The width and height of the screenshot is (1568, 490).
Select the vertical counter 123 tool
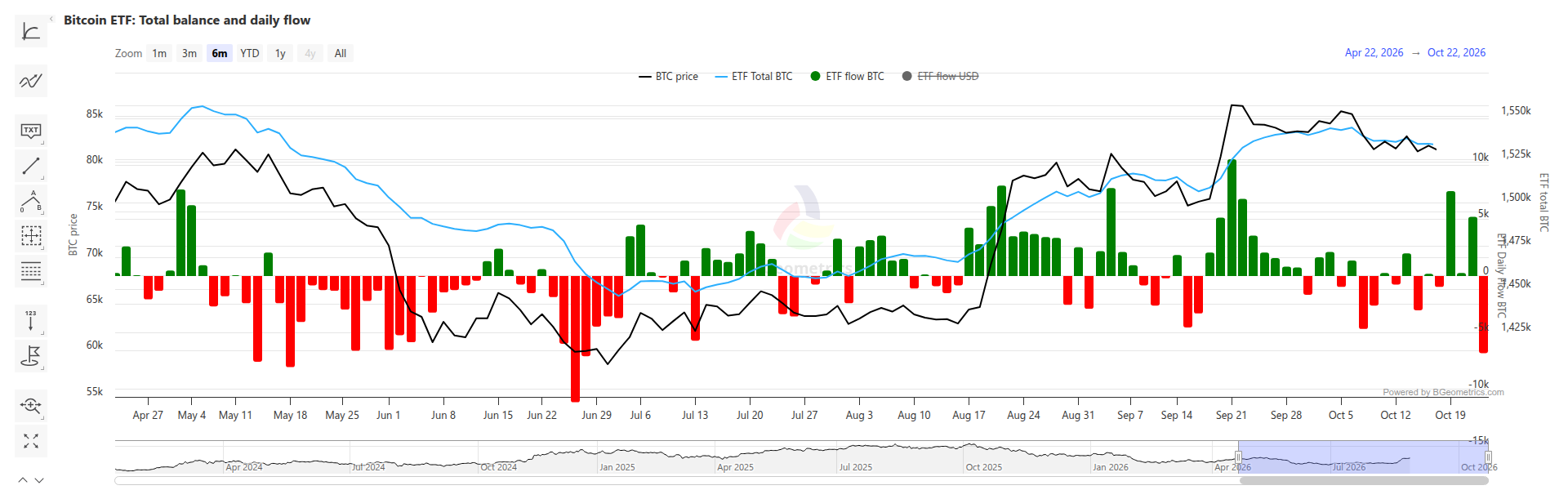[x=31, y=321]
